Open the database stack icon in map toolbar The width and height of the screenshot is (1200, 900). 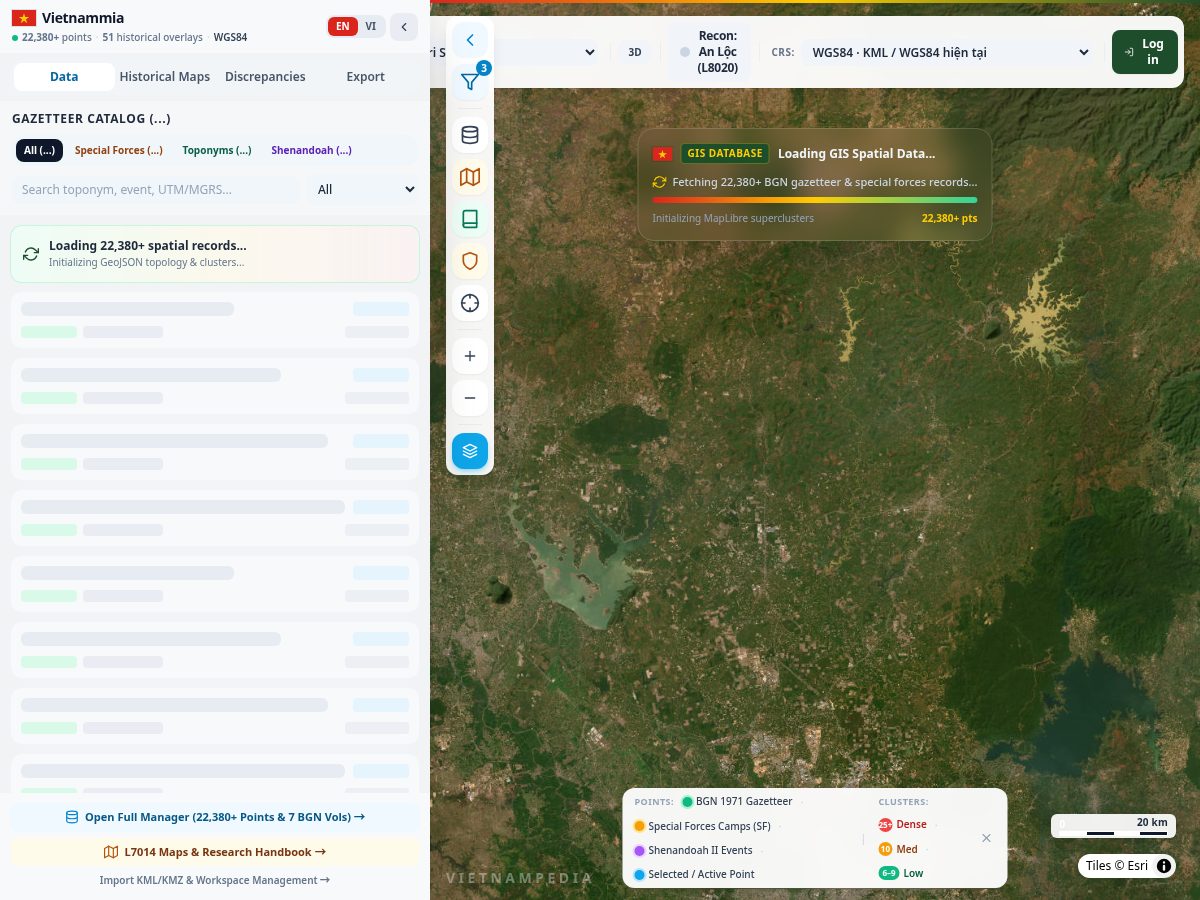(x=470, y=135)
